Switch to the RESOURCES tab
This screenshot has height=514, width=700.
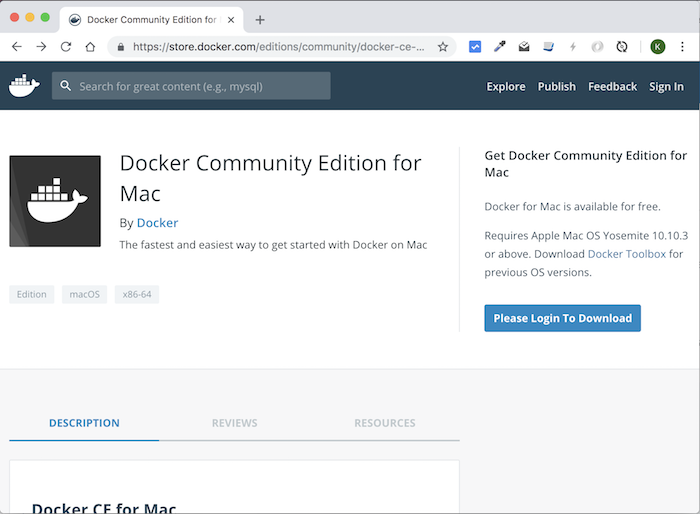coord(385,423)
